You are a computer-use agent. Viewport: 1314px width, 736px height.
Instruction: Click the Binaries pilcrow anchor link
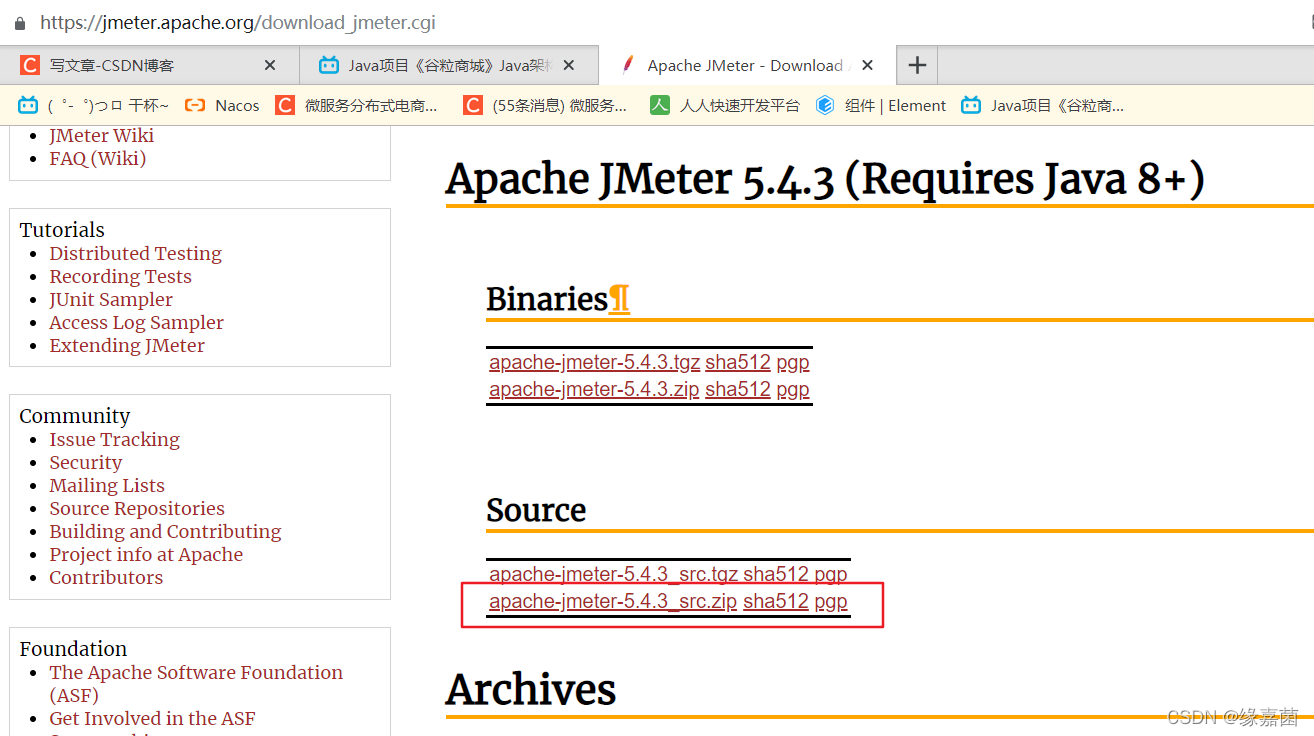(619, 299)
